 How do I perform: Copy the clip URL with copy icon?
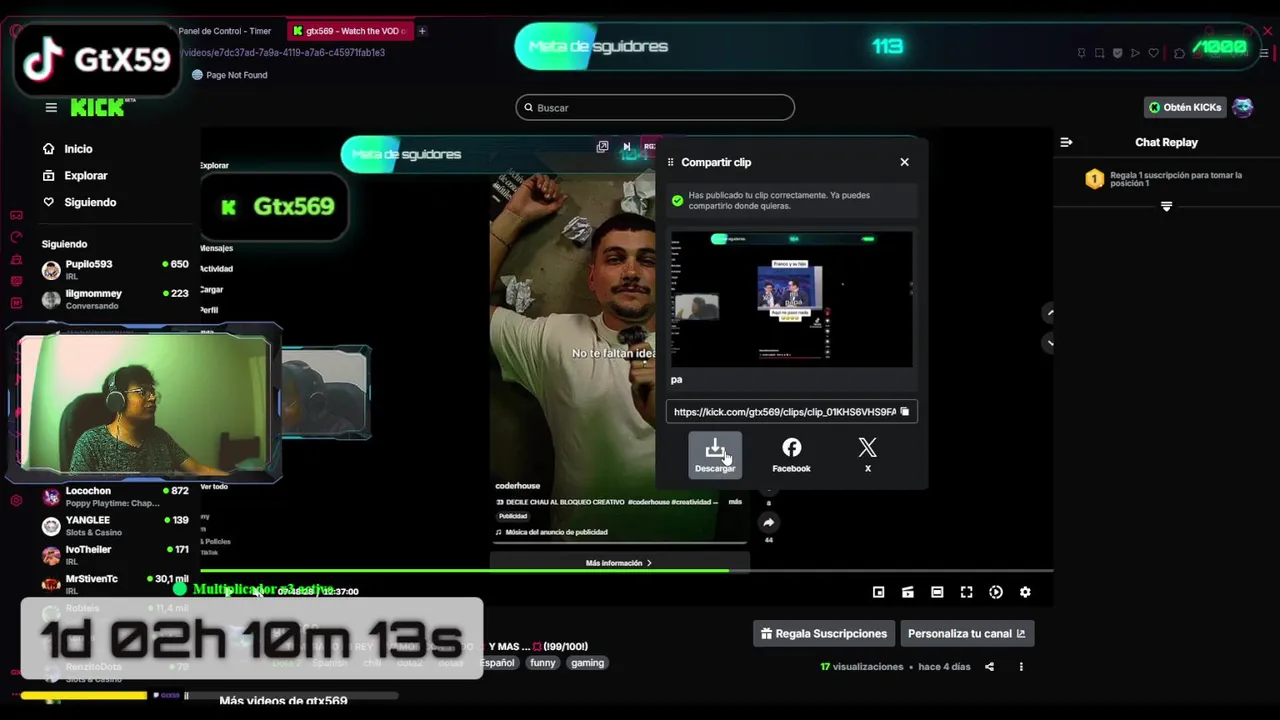point(905,412)
